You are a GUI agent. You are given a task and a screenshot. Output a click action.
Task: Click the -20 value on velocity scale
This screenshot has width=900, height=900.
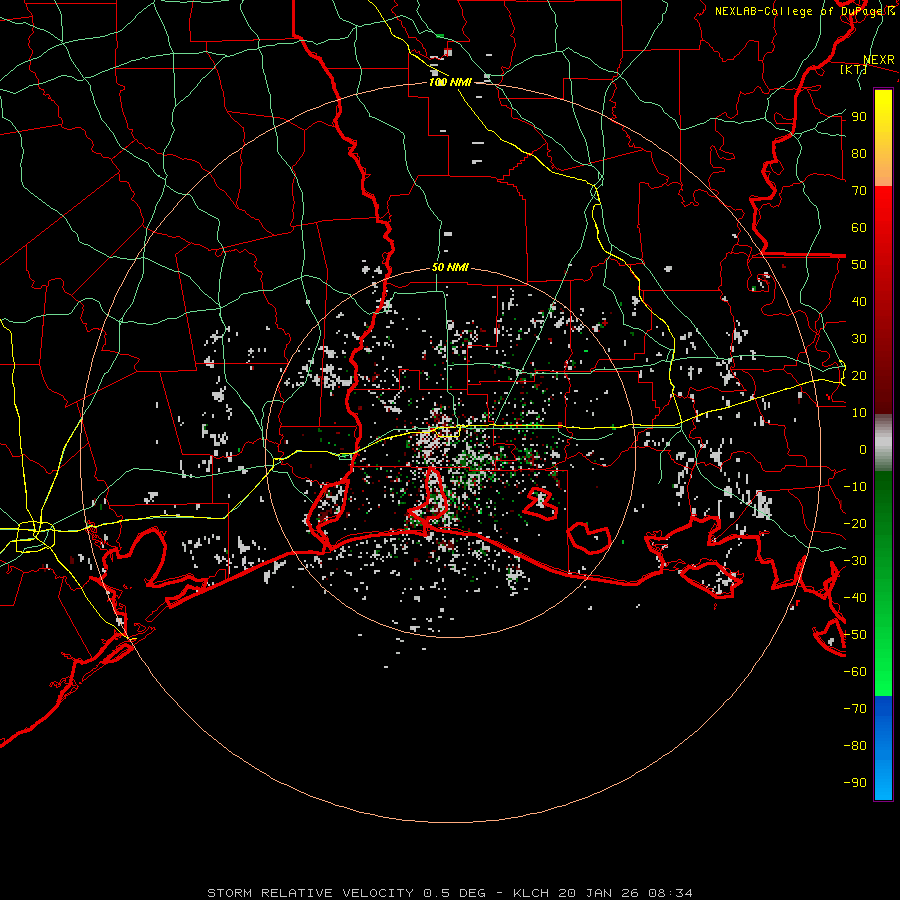pos(855,523)
